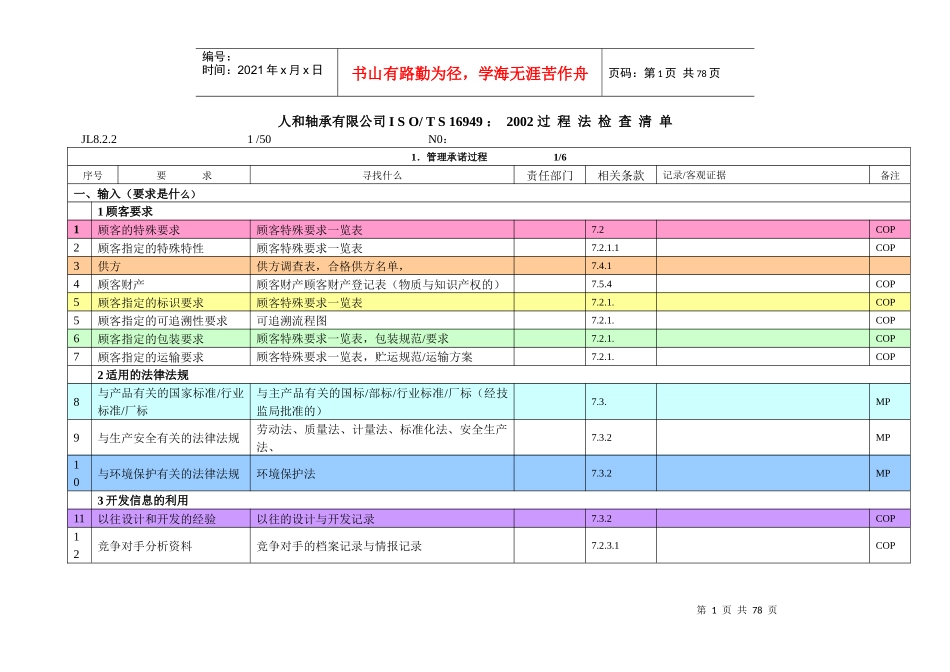Click the page indicator '页码：第1页 共78页'
Image resolution: width=950 pixels, height=672 pixels.
664,73
